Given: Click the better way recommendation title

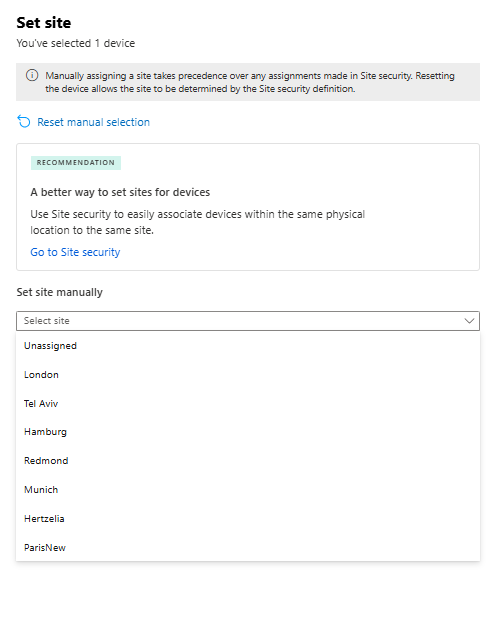Looking at the screenshot, I should [120, 192].
